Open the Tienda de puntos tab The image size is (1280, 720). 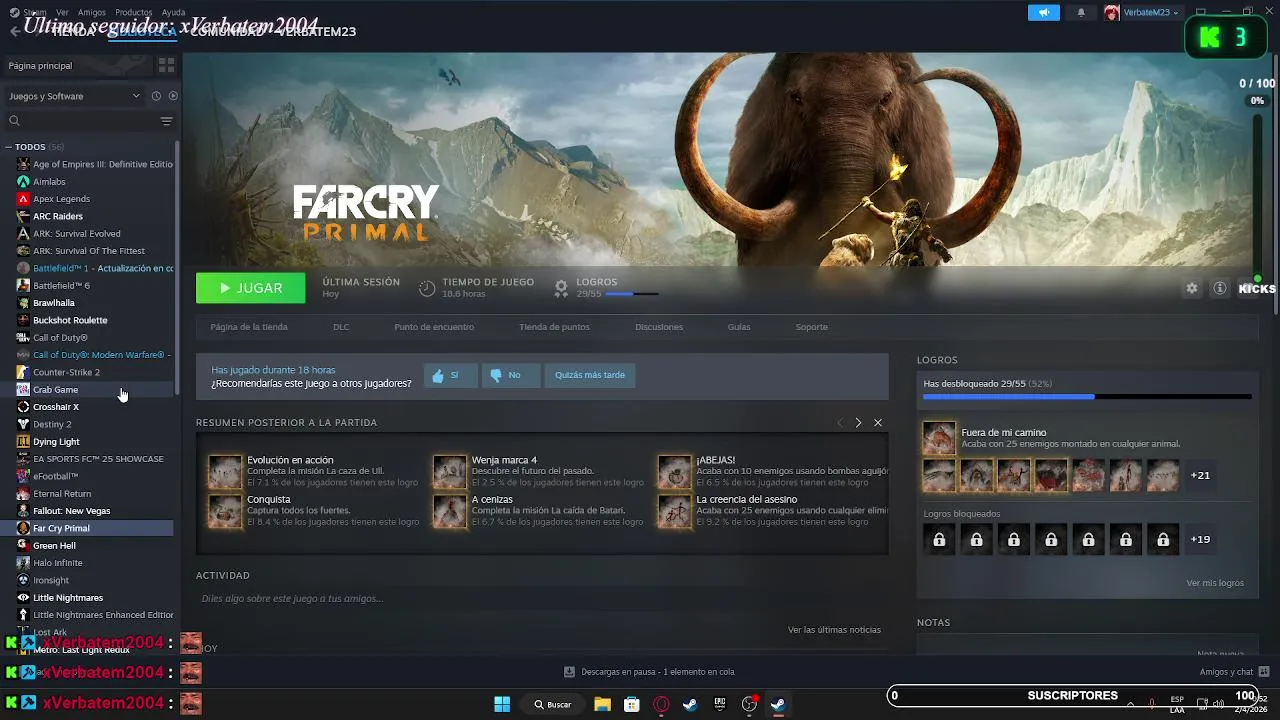(554, 327)
